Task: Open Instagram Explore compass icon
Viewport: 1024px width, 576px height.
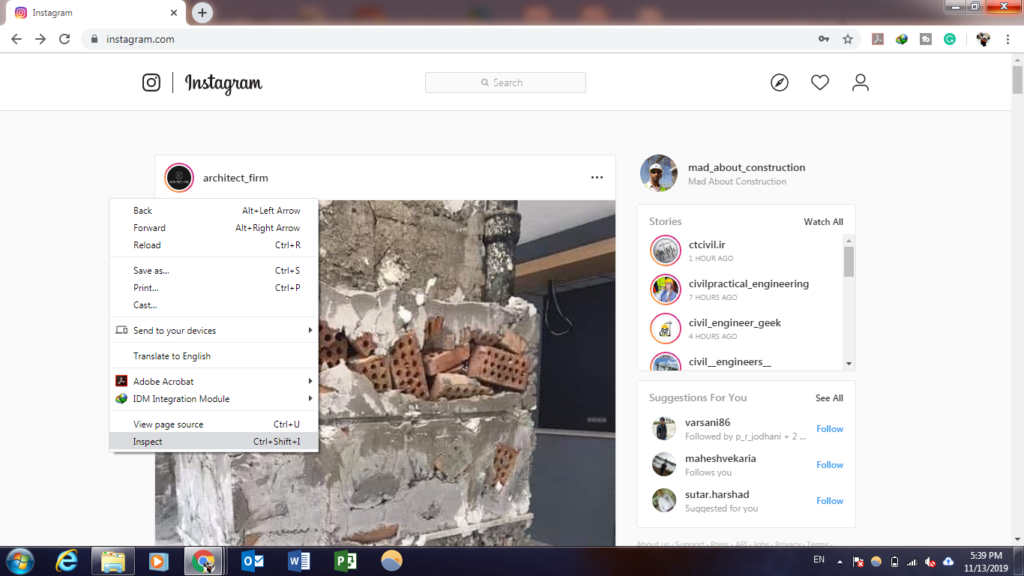Action: coord(780,83)
